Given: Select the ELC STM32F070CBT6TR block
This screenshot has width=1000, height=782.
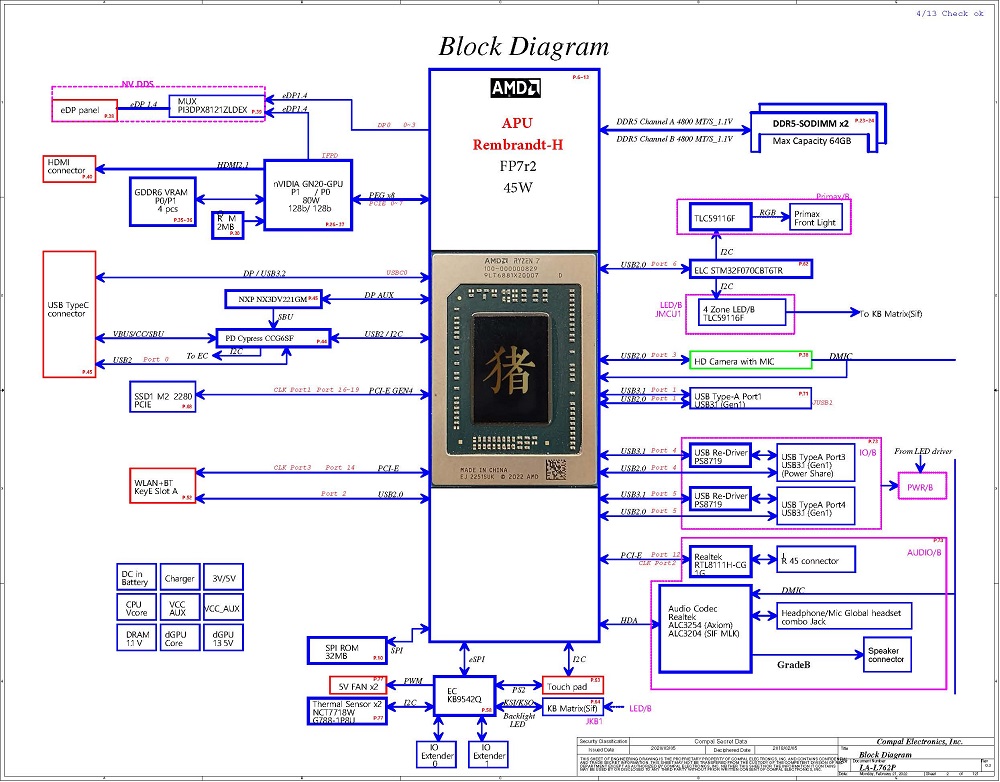Looking at the screenshot, I should pyautogui.click(x=751, y=269).
